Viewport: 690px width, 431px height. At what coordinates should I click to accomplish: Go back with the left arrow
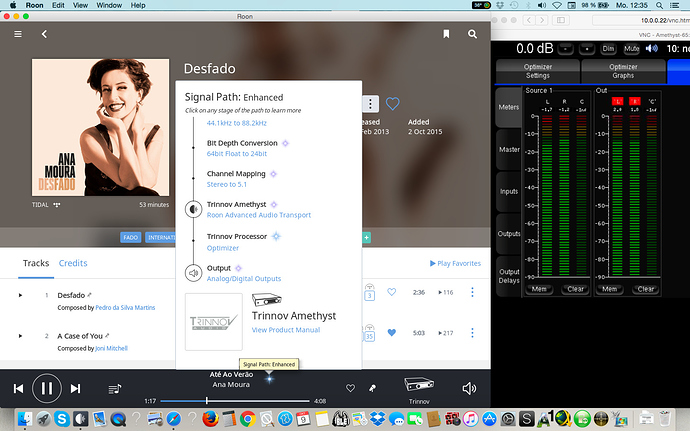(x=44, y=34)
